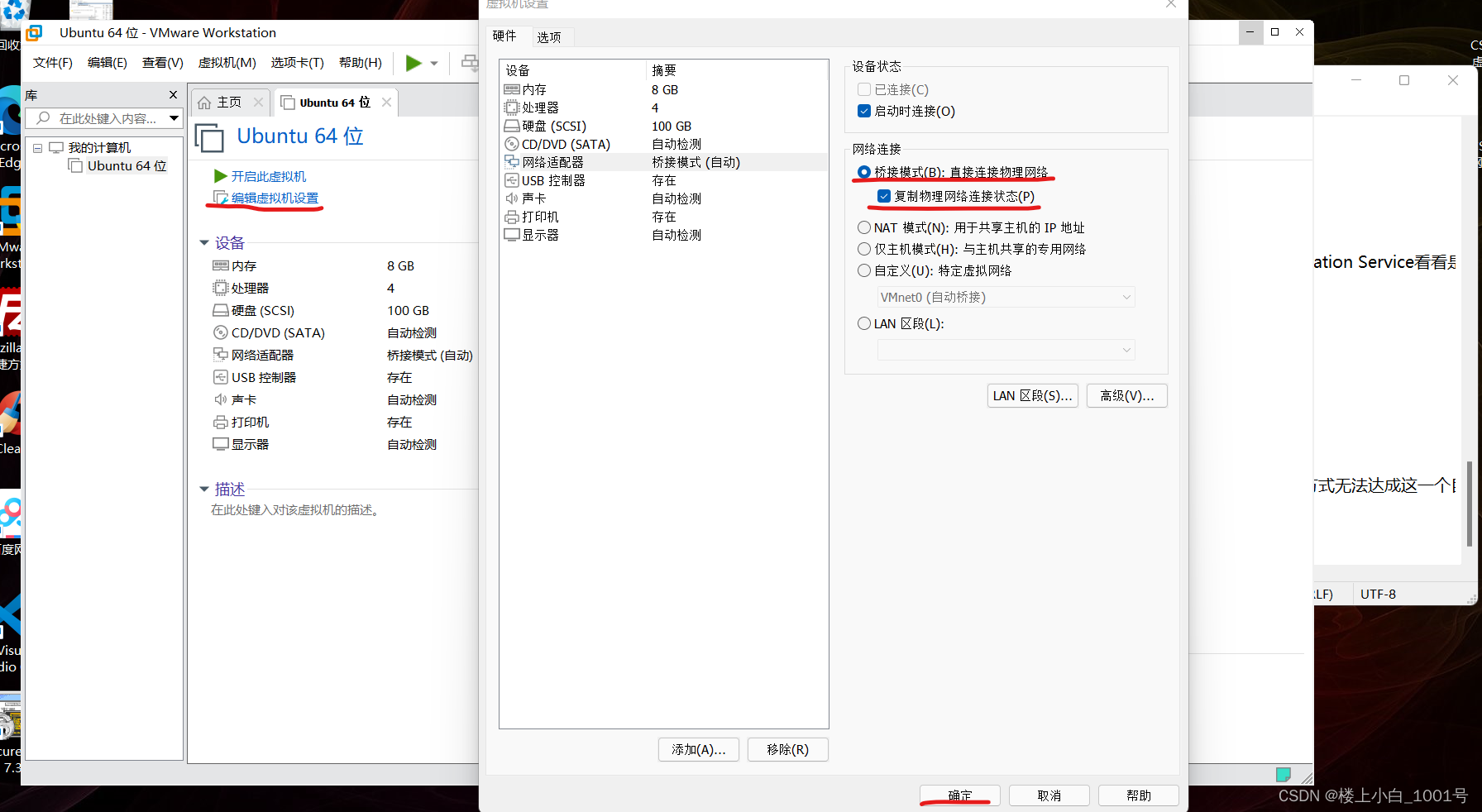Click the sound card icon in the main devices panel

pos(221,399)
